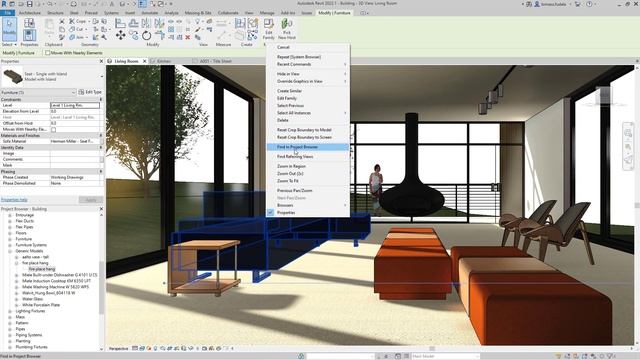Click the Edit Type button
640x360 pixels.
[x=90, y=92]
